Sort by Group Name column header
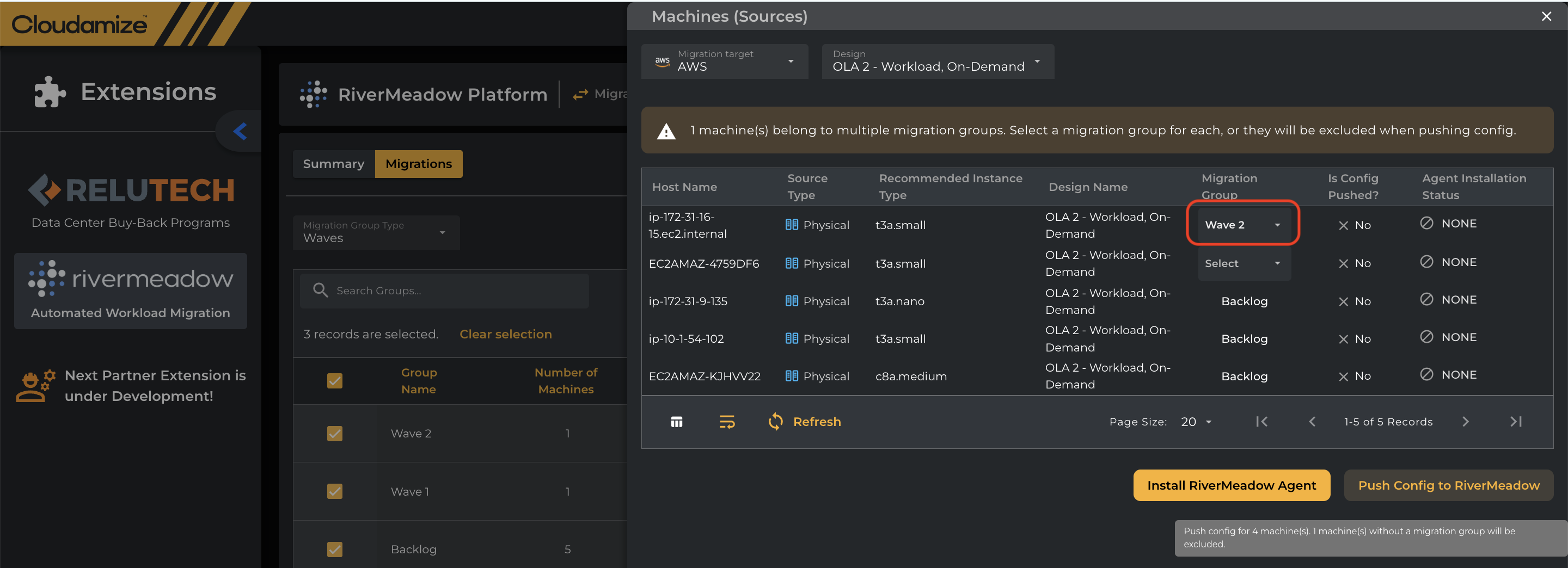 [x=419, y=381]
